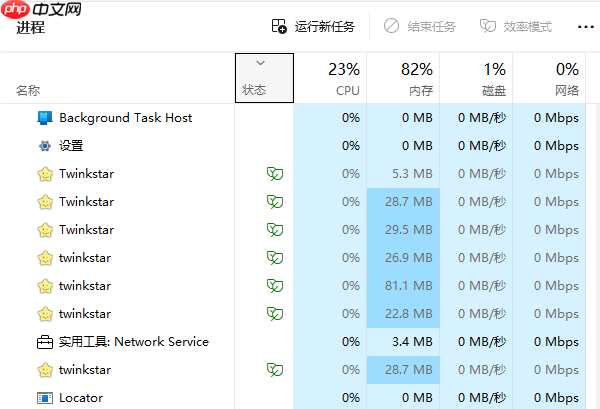Click the first Twinkstar star icon

45,174
